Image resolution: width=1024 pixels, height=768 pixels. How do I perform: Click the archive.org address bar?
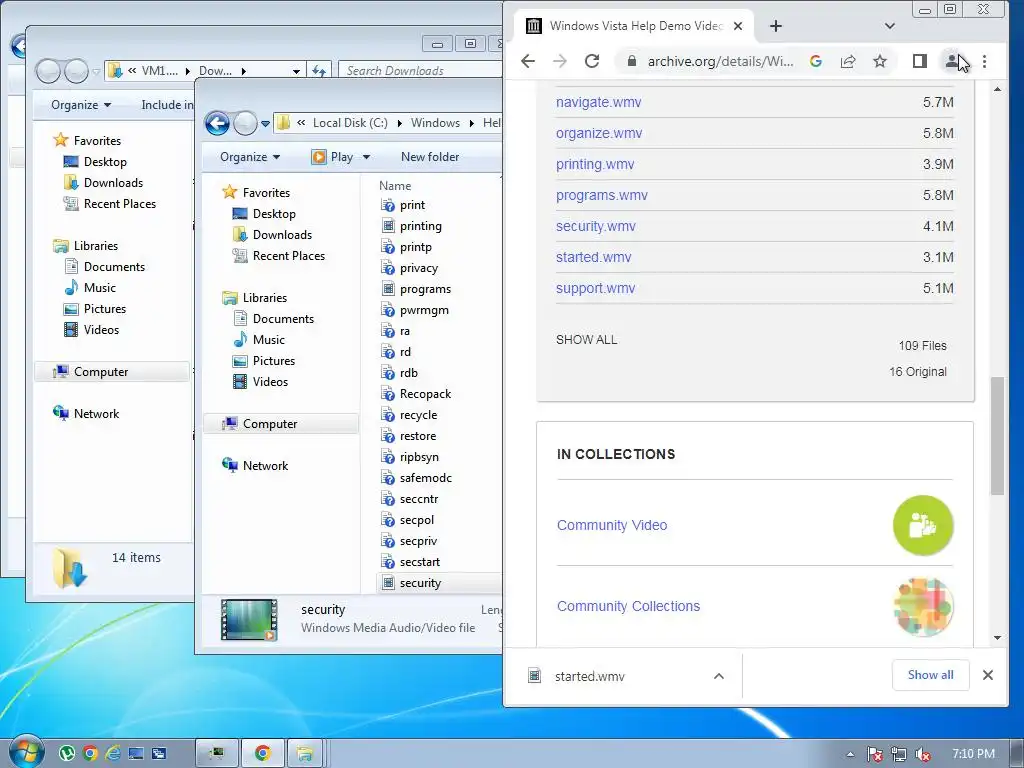(720, 61)
